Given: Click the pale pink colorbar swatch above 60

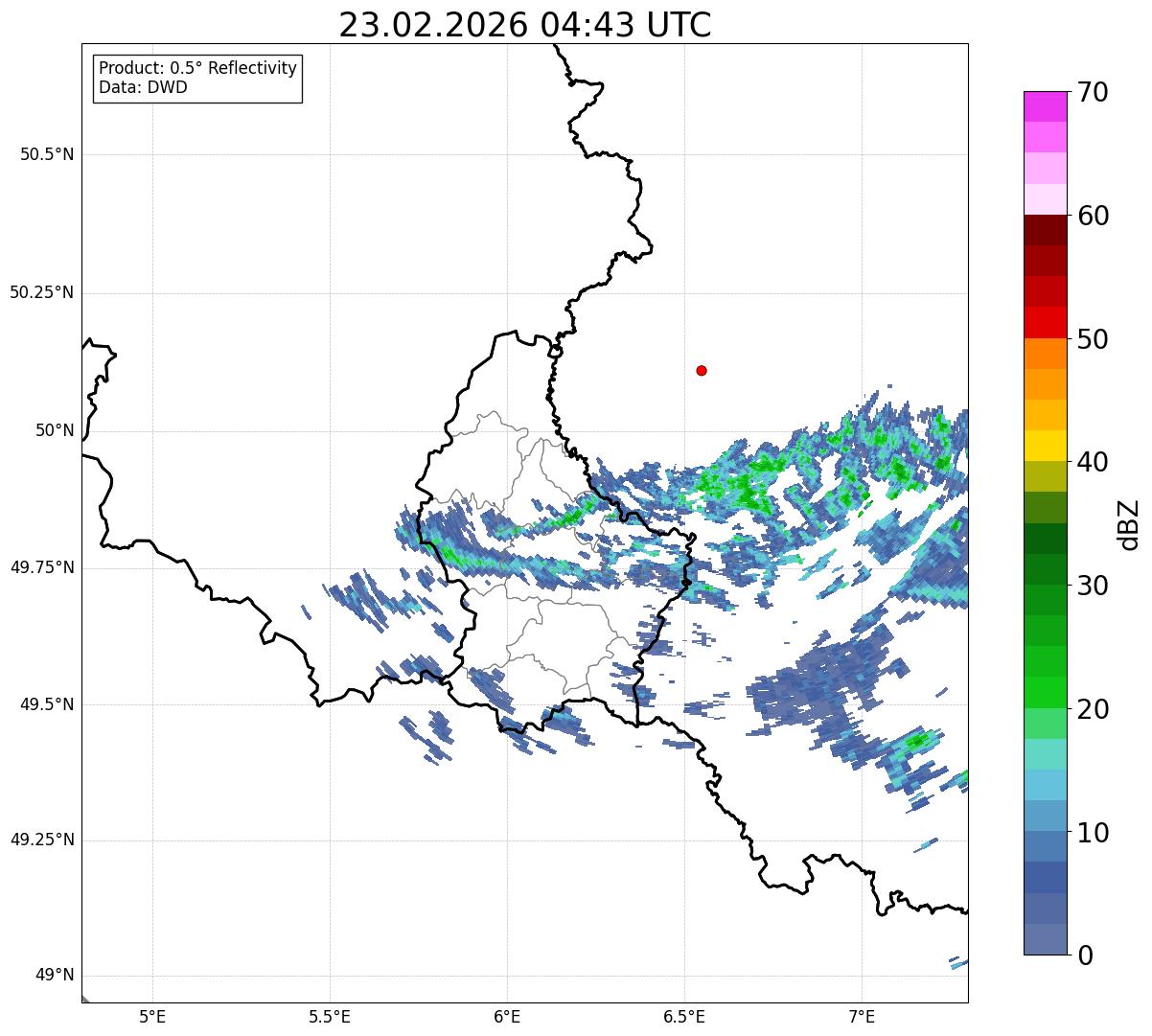Looking at the screenshot, I should [x=1045, y=199].
